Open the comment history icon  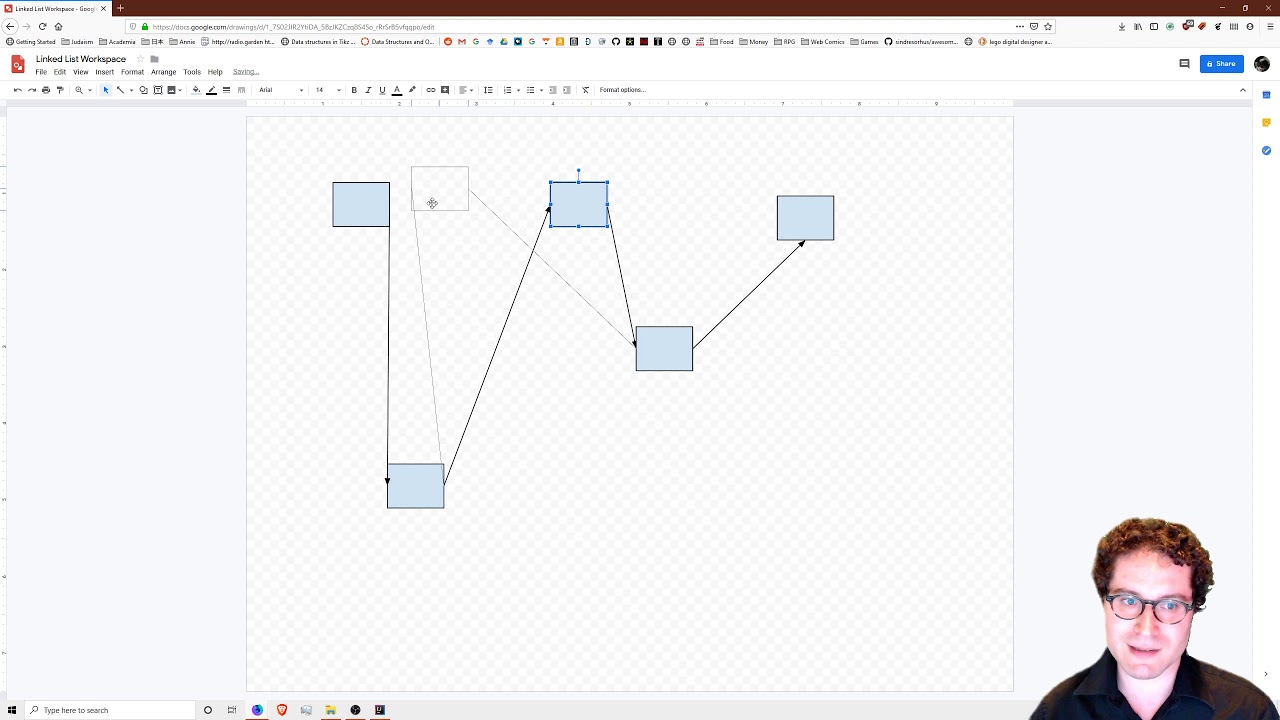tap(1184, 64)
